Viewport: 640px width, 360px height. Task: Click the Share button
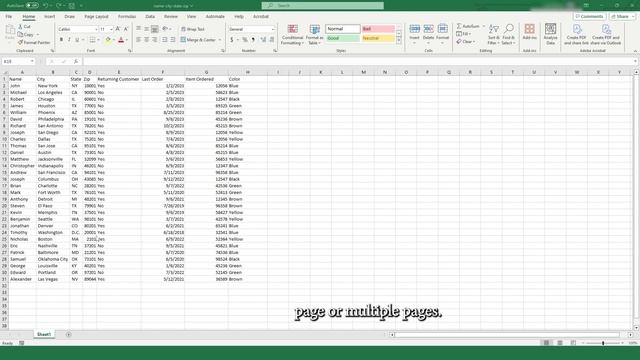(x=622, y=16)
